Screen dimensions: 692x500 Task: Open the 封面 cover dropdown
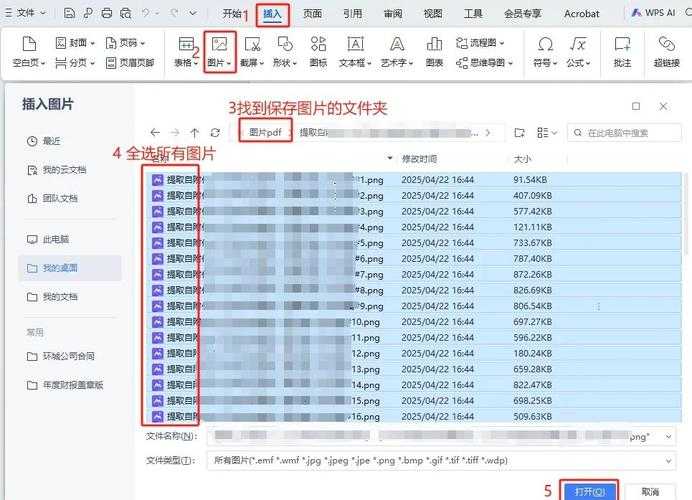coord(75,43)
